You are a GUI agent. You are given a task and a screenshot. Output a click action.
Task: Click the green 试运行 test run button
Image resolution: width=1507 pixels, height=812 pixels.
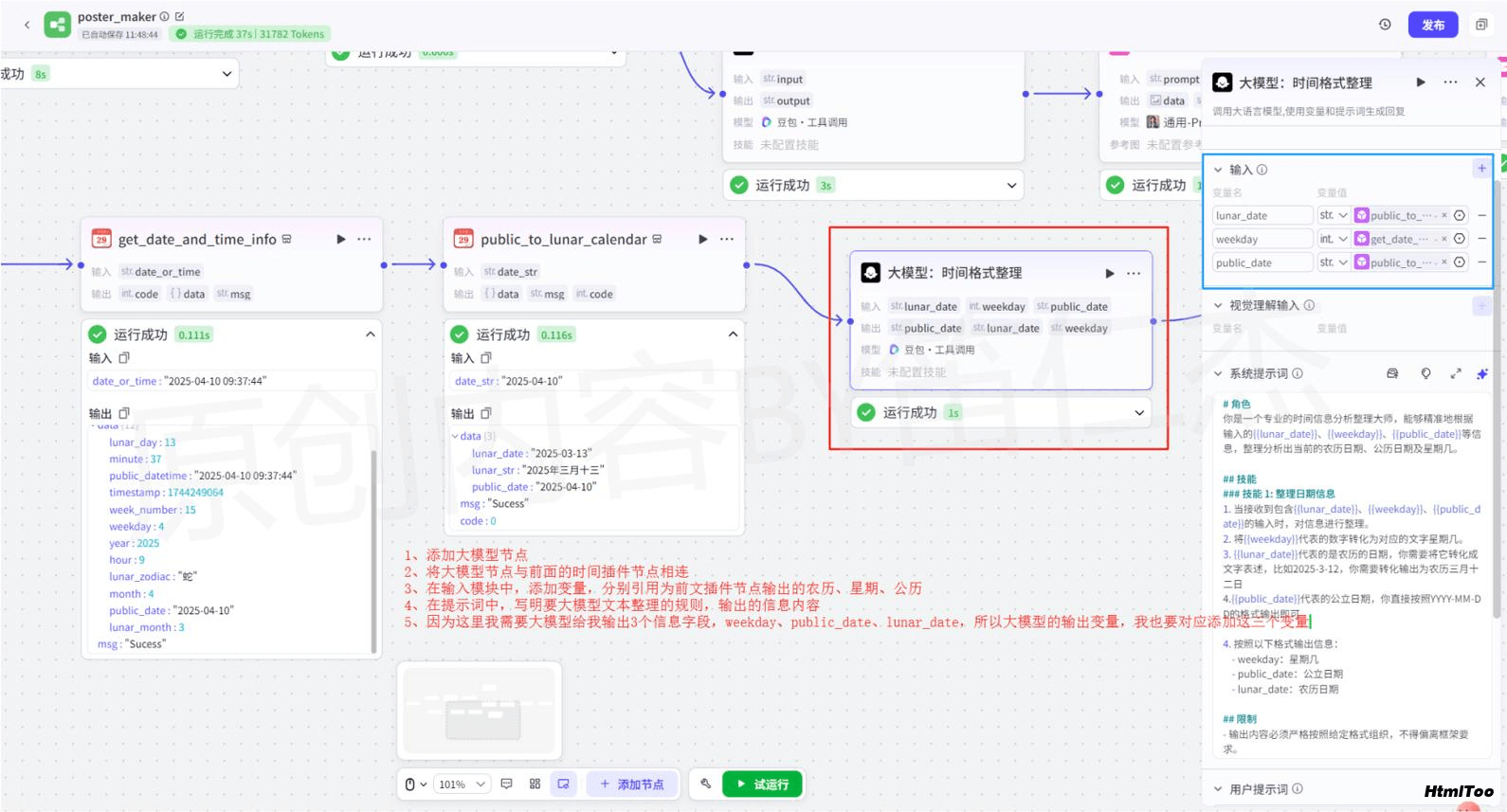pos(763,785)
